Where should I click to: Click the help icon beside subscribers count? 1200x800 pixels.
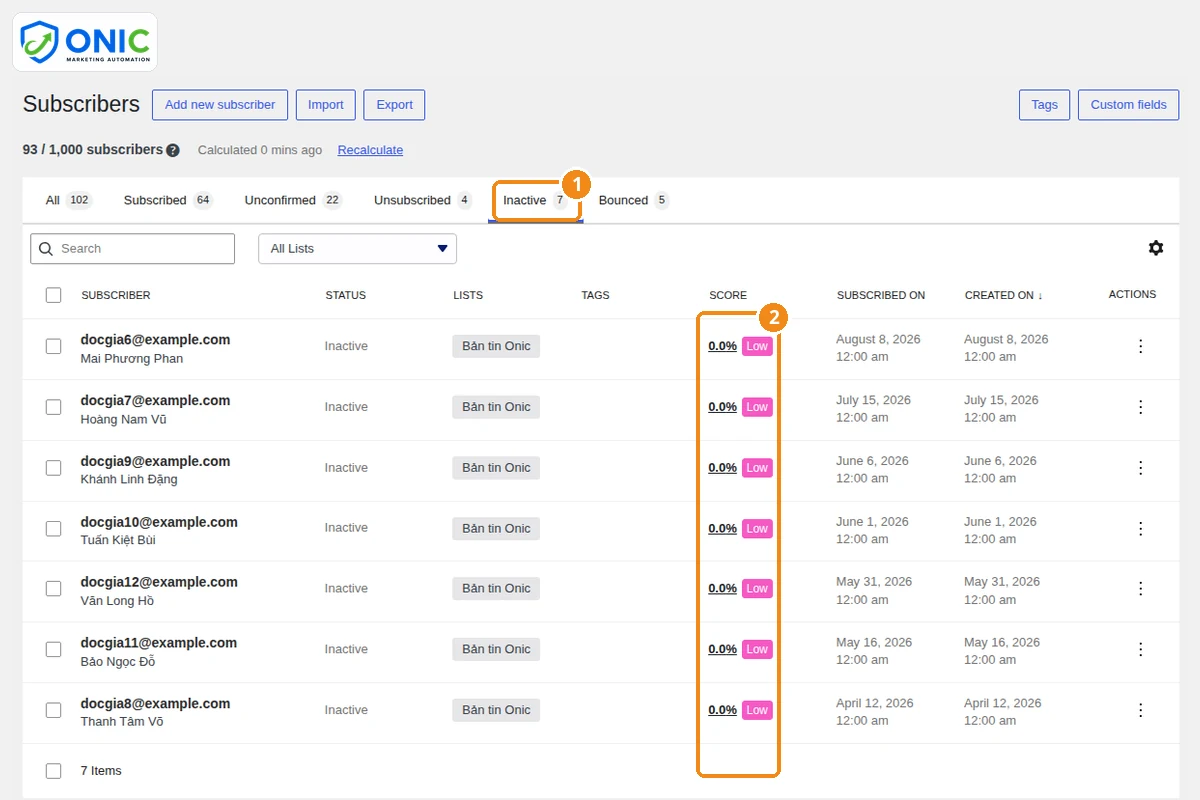(173, 150)
